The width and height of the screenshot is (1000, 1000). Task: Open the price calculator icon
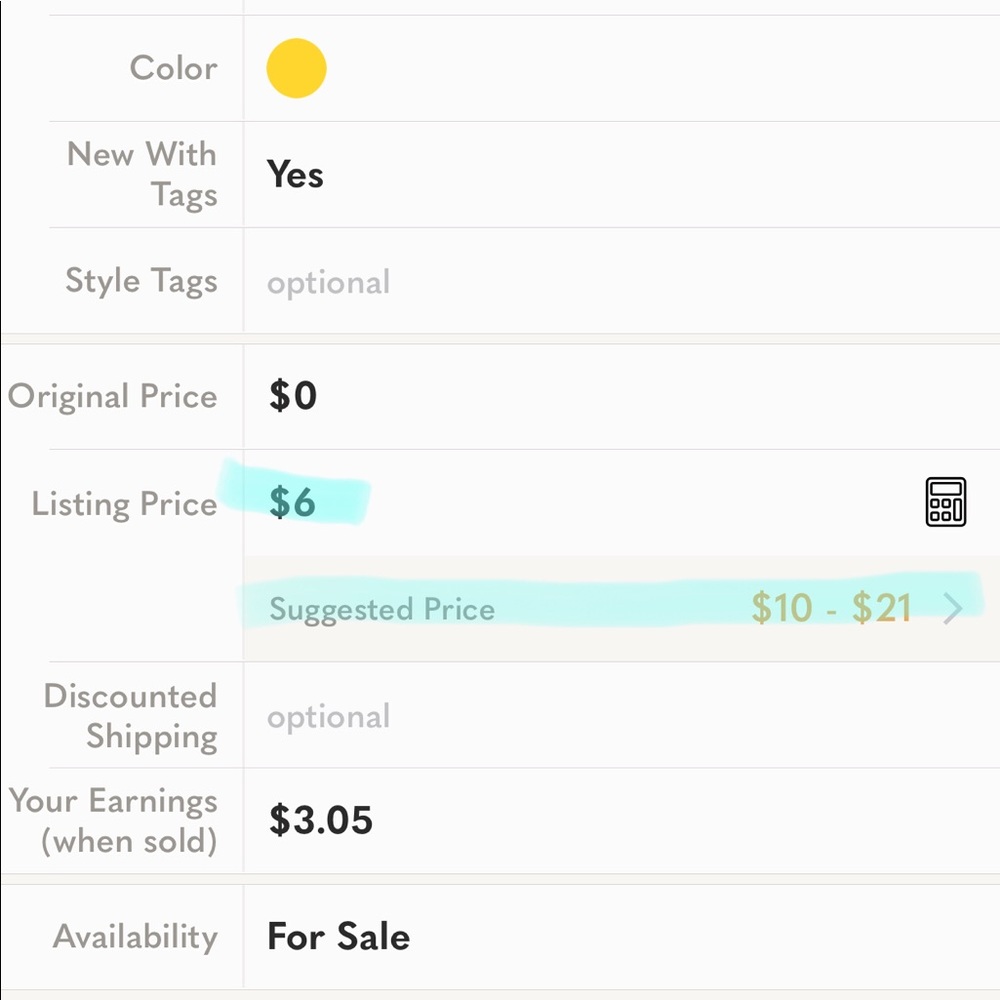(x=945, y=502)
